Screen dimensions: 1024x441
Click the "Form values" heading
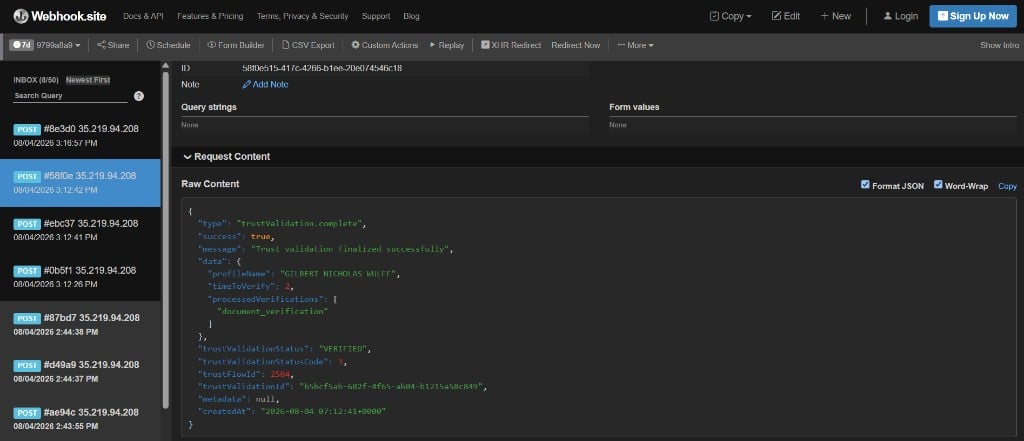point(634,107)
